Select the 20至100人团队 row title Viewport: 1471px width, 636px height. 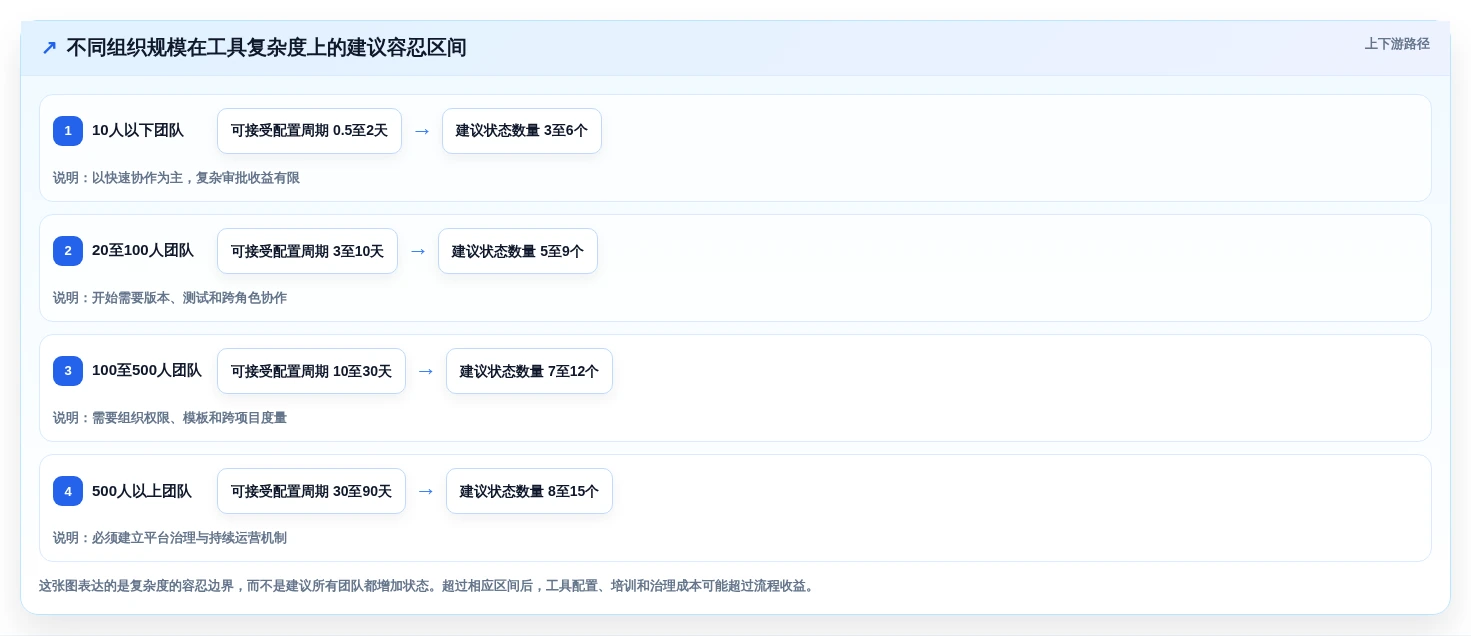coord(143,251)
